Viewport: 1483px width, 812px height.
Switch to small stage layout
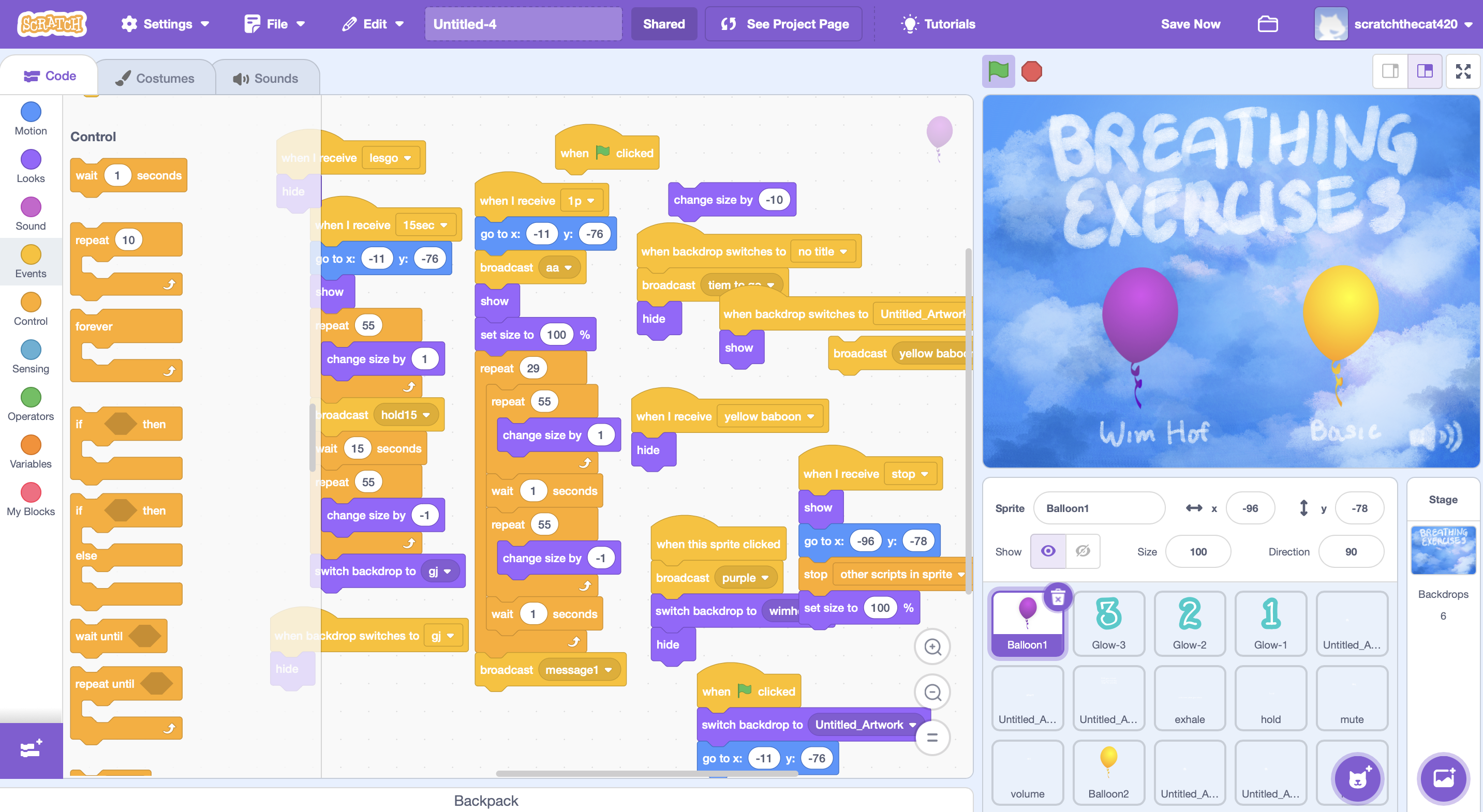[x=1390, y=71]
